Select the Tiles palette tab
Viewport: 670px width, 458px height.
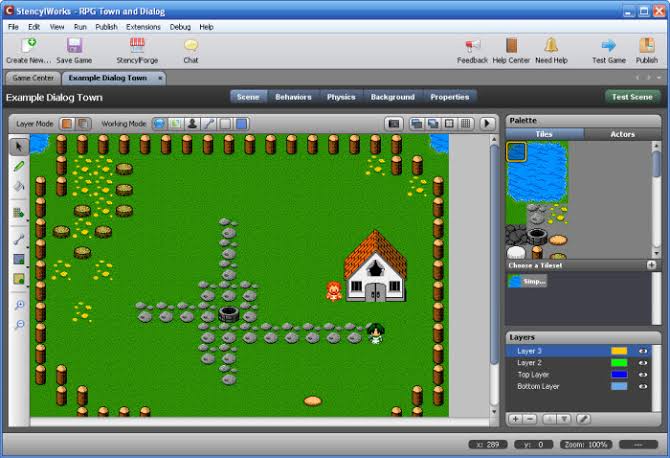(544, 134)
